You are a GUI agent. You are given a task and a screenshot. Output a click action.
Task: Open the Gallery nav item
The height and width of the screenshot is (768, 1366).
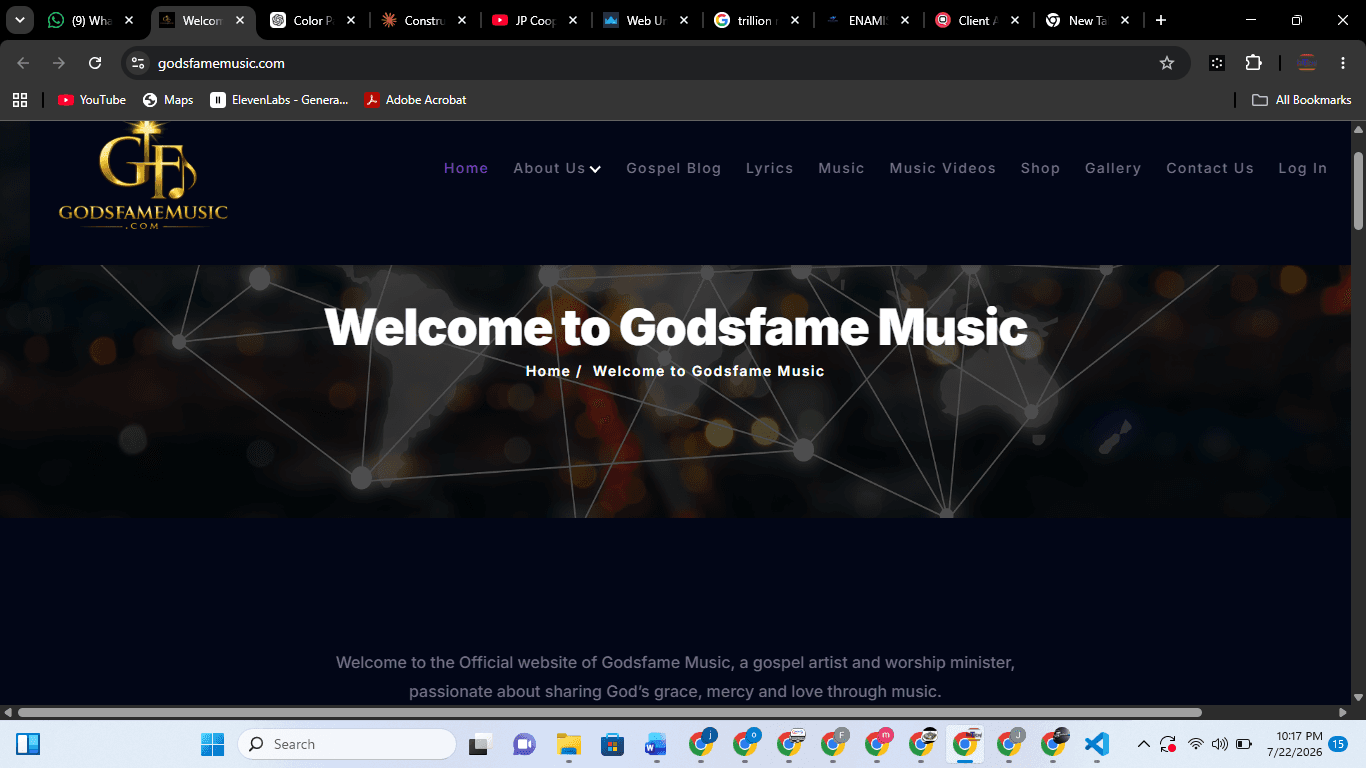click(x=1113, y=168)
